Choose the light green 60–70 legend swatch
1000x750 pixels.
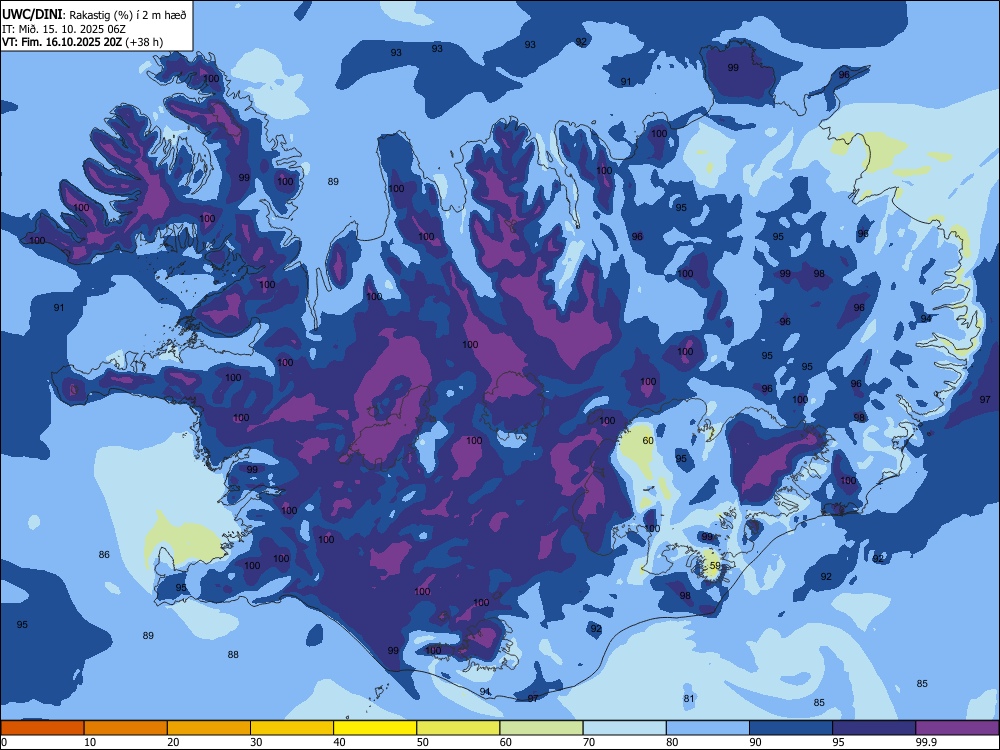(541, 728)
